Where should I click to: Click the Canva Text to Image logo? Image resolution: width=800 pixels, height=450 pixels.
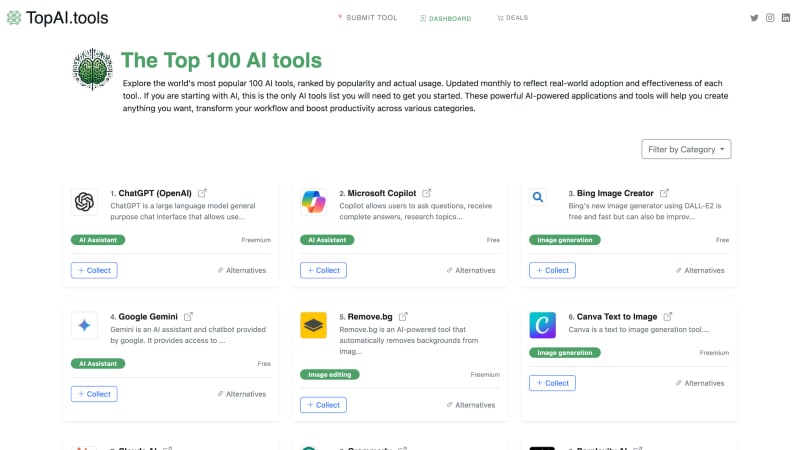click(x=543, y=326)
